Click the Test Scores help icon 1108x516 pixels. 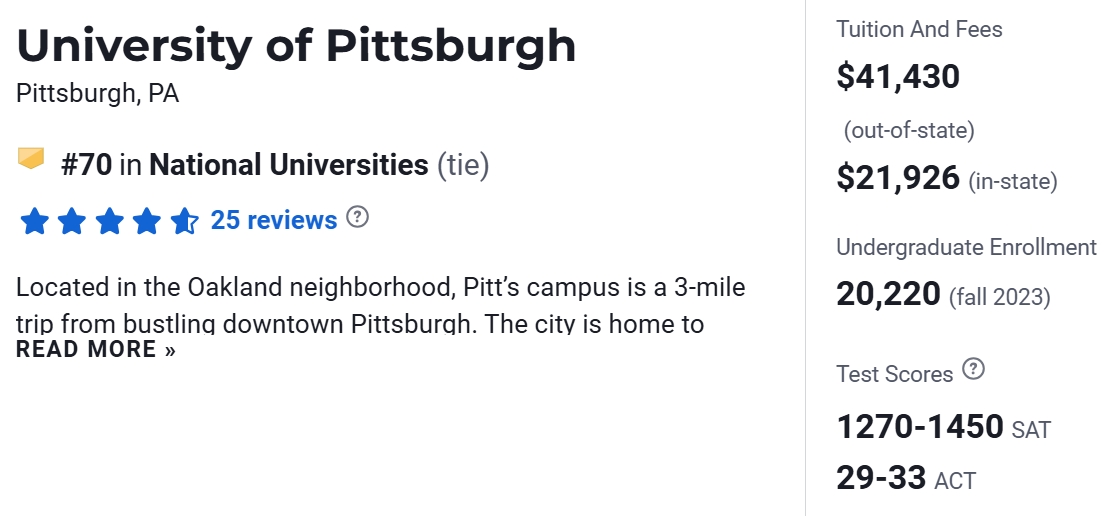click(973, 370)
